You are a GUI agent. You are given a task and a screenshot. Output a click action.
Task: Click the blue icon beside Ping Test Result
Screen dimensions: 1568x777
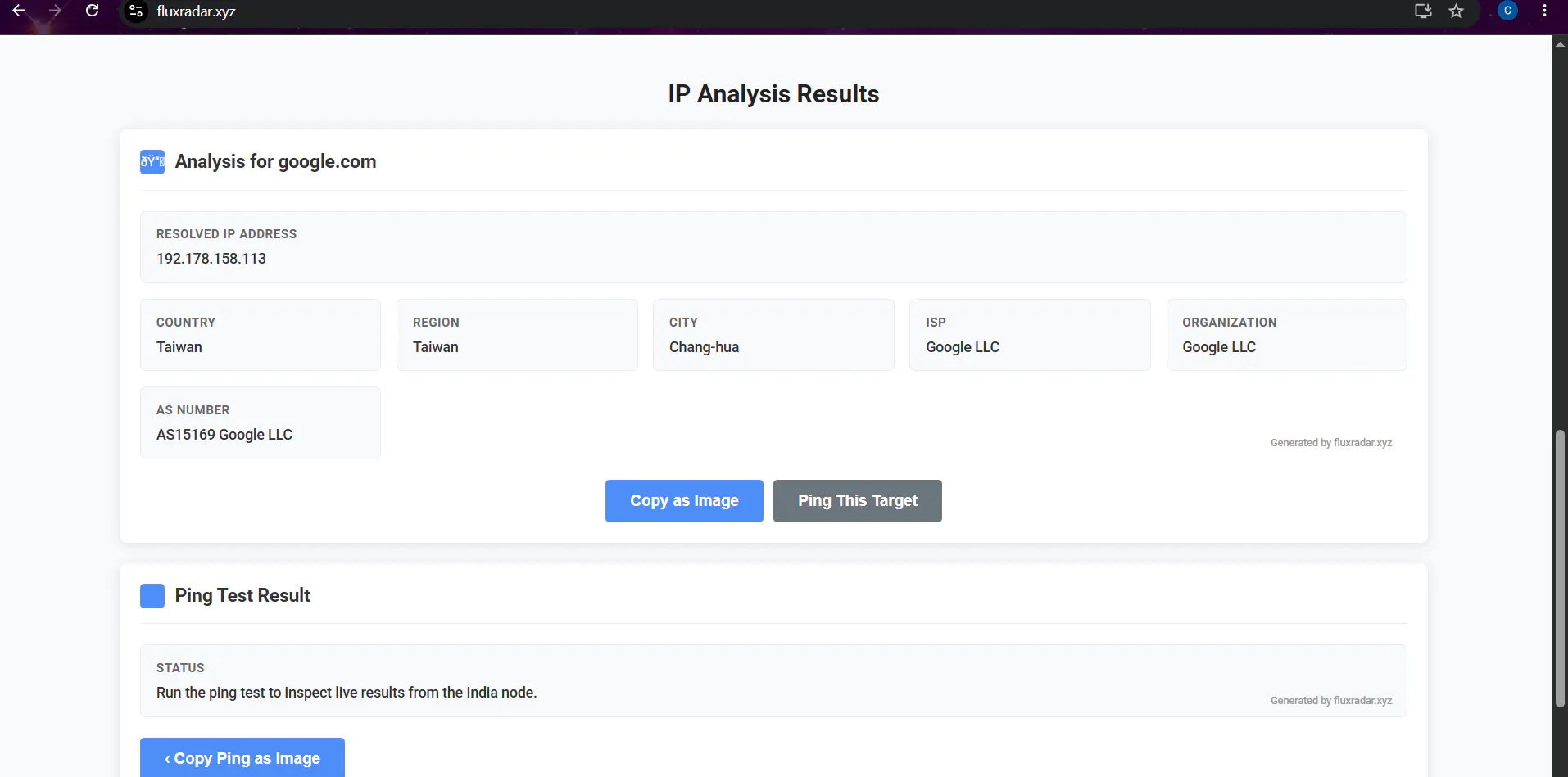[x=152, y=596]
